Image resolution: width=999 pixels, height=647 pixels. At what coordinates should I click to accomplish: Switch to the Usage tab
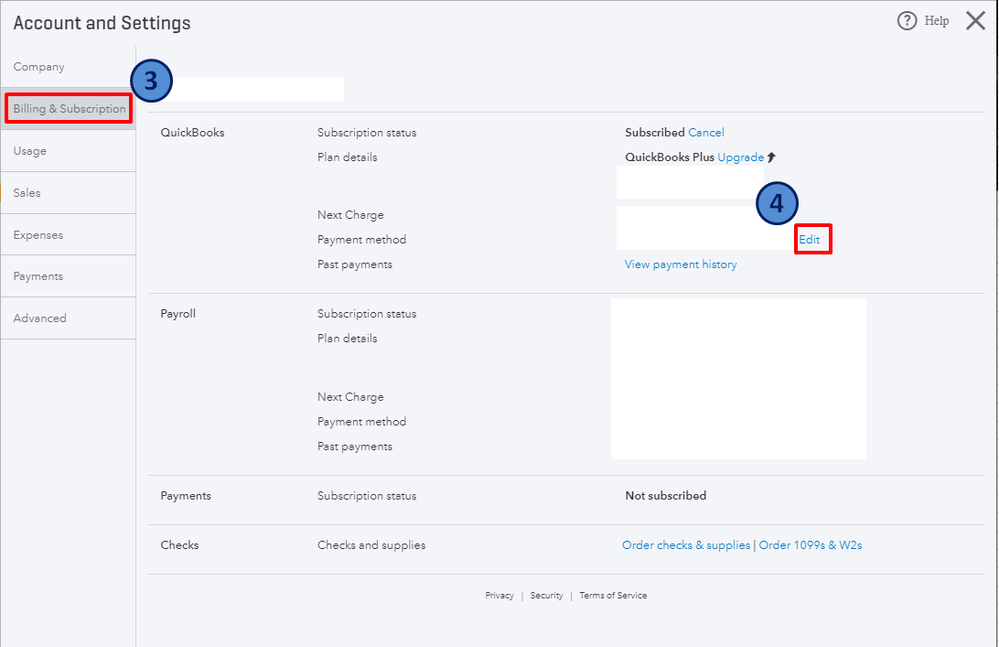pyautogui.click(x=30, y=151)
